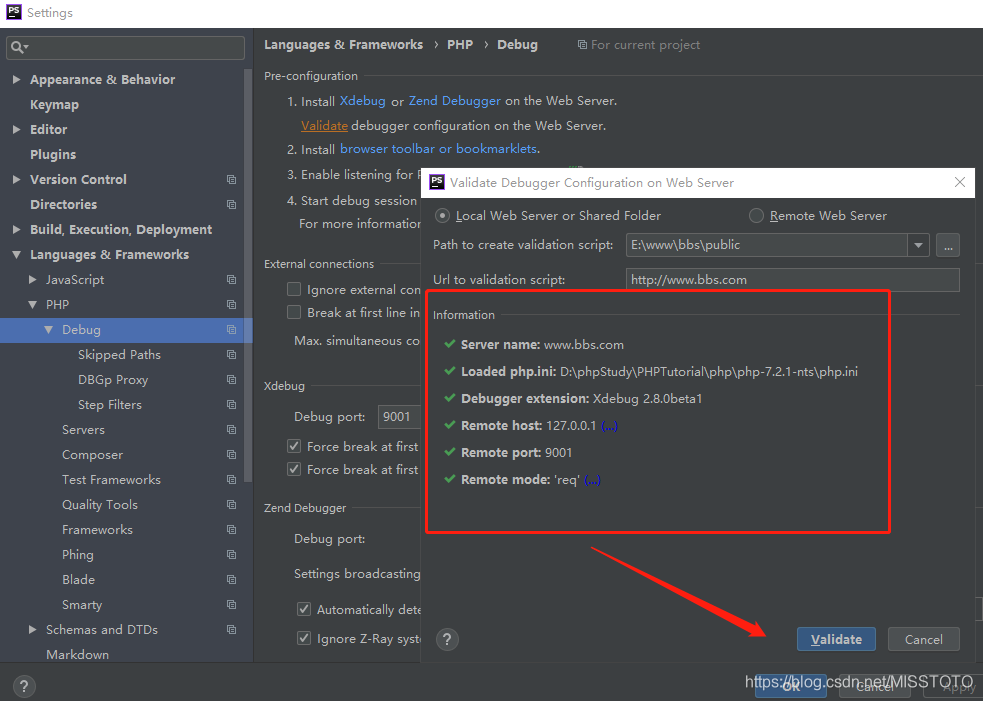This screenshot has height=701, width=983.
Task: Click the 'For current project' icon
Action: click(582, 45)
